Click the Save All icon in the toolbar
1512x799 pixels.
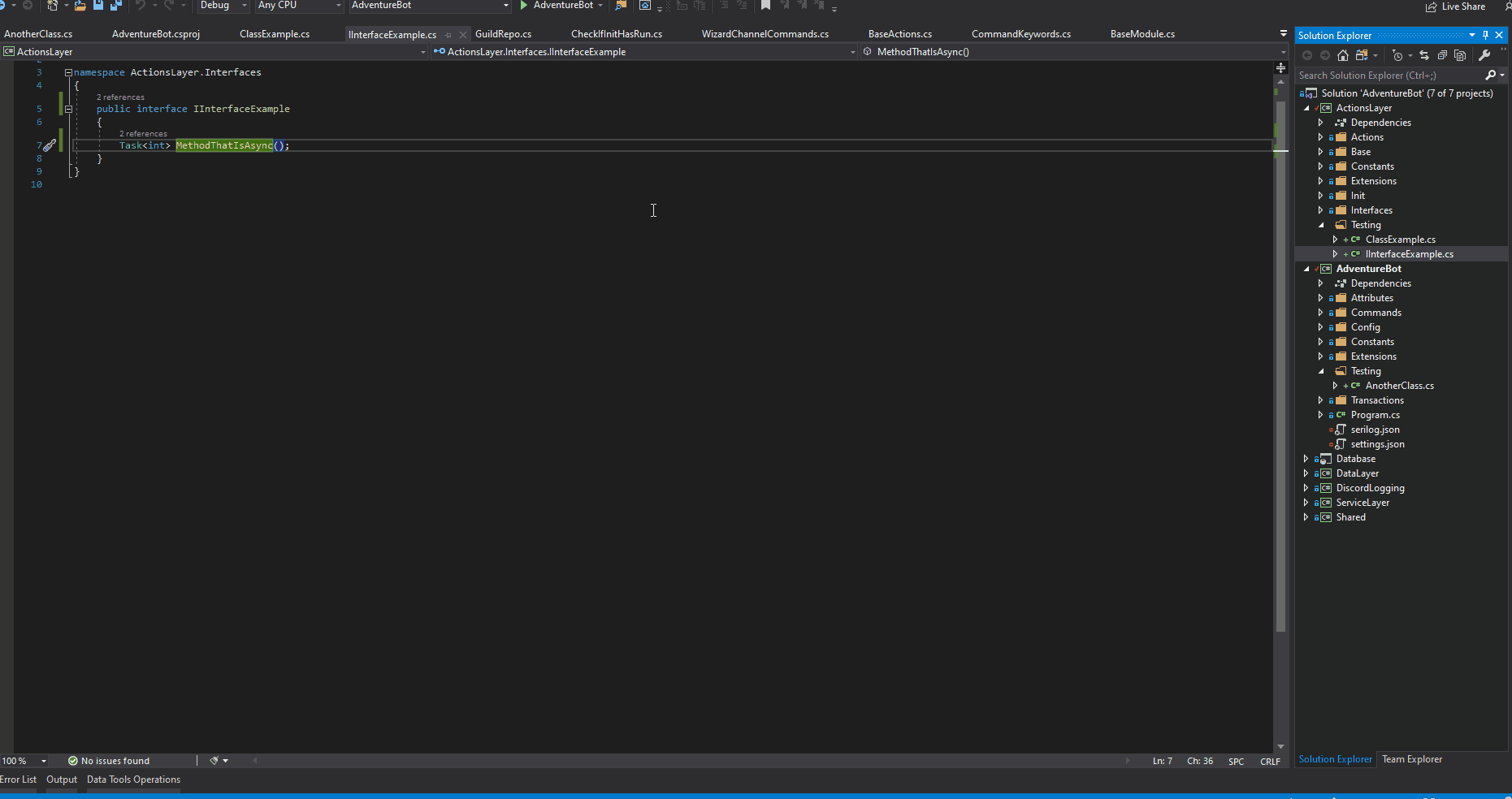[116, 5]
